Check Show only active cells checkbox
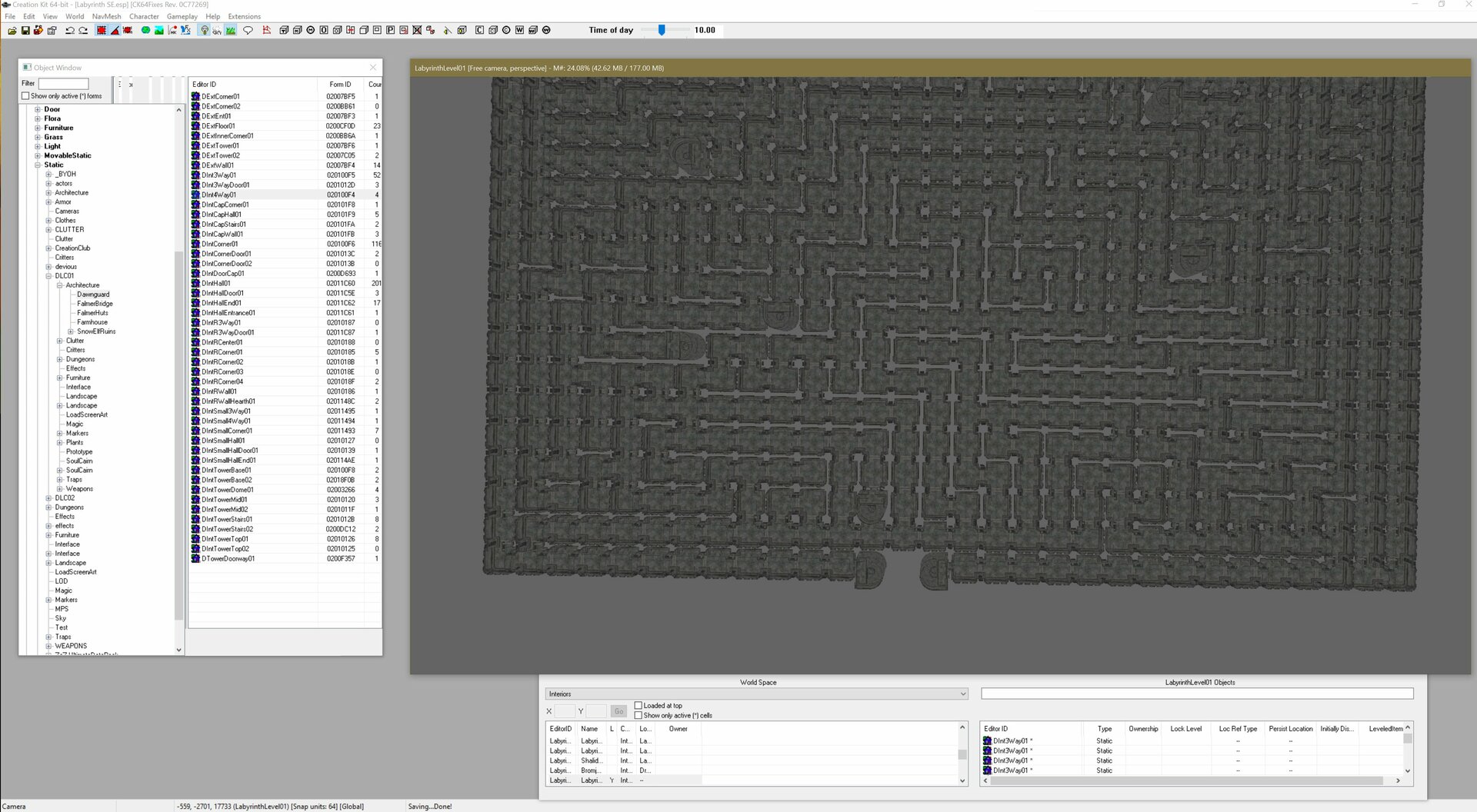1477x812 pixels. tap(638, 715)
